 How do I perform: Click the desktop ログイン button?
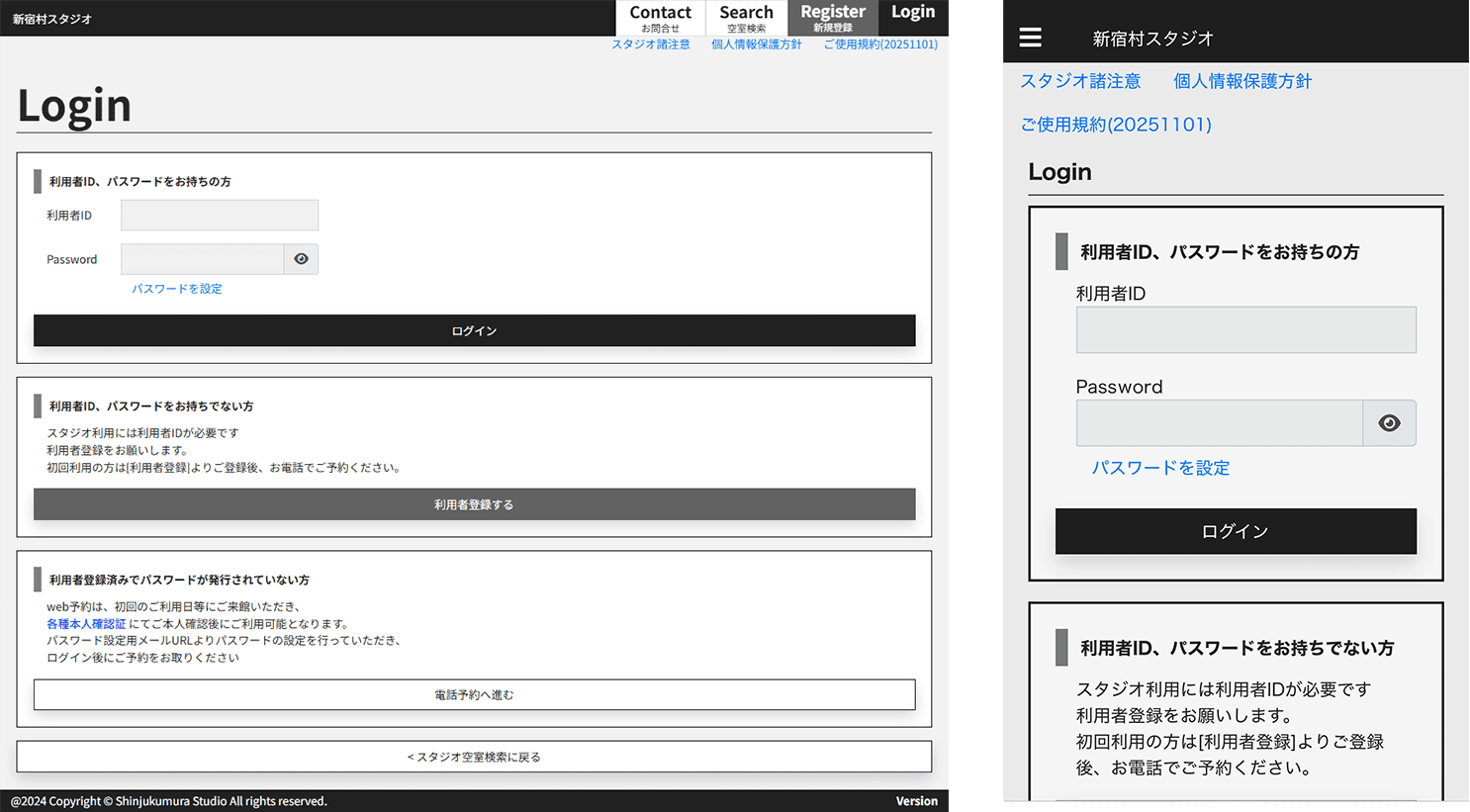[x=474, y=330]
